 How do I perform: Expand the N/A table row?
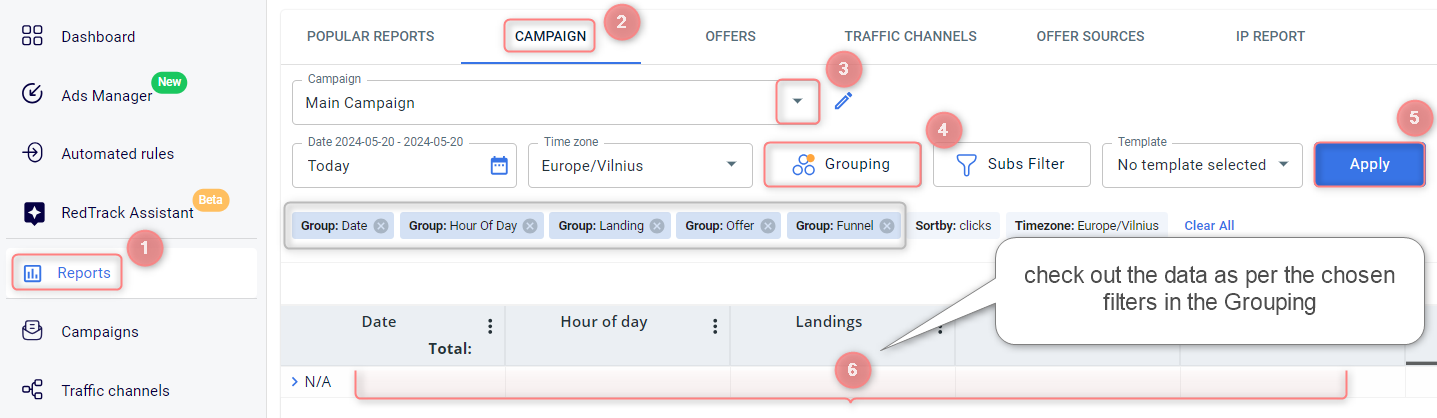pyautogui.click(x=295, y=381)
